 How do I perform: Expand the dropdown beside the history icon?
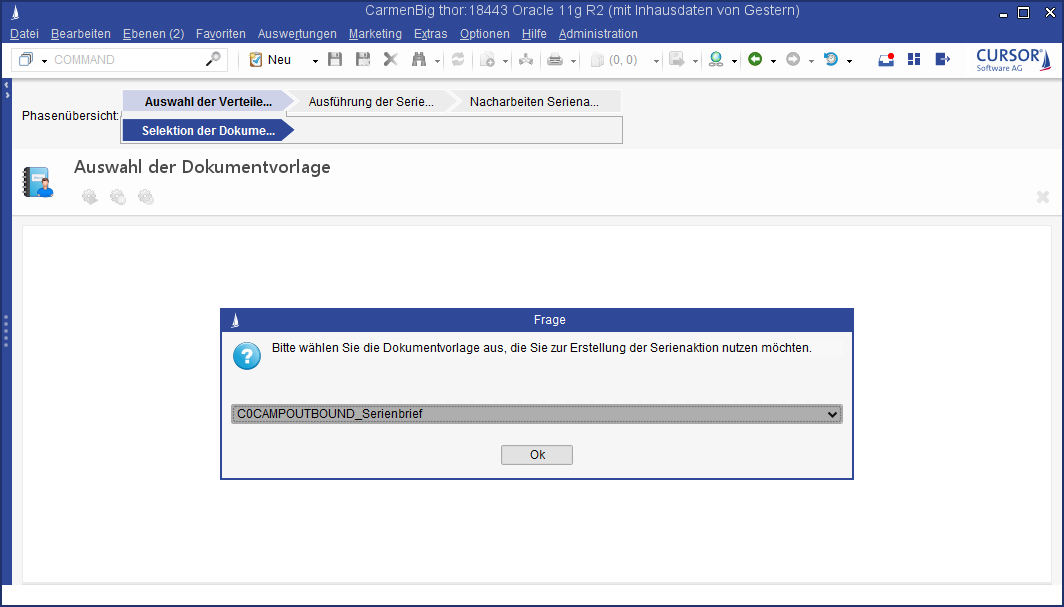(849, 61)
